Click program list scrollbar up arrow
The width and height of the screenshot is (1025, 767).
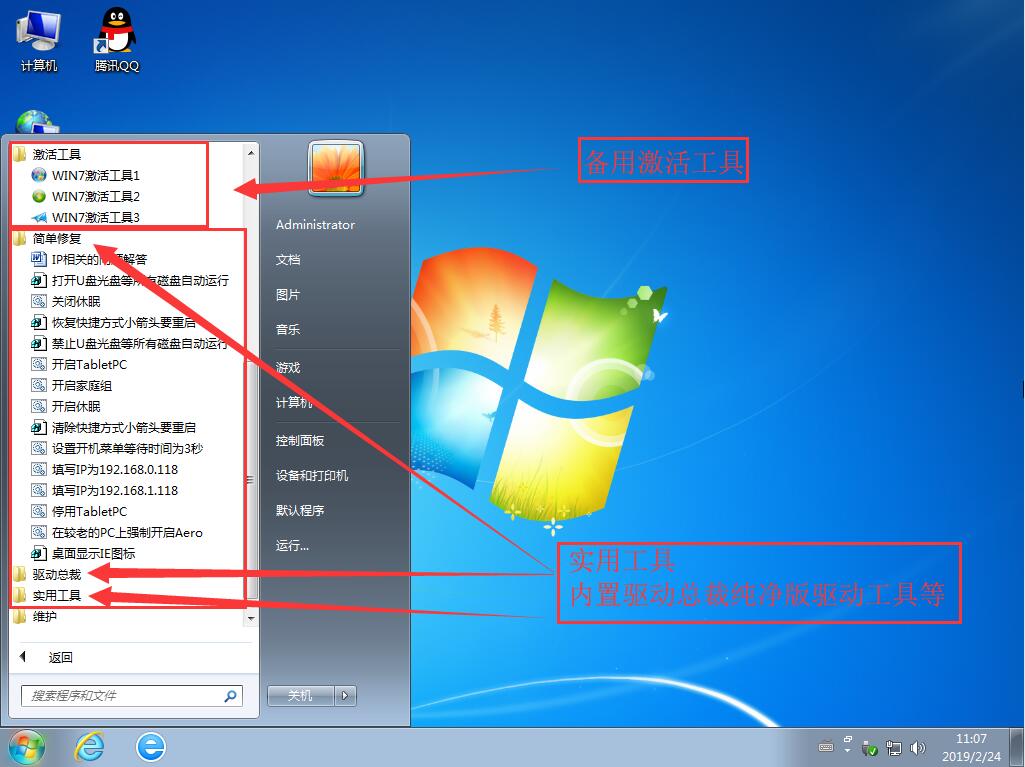(251, 153)
